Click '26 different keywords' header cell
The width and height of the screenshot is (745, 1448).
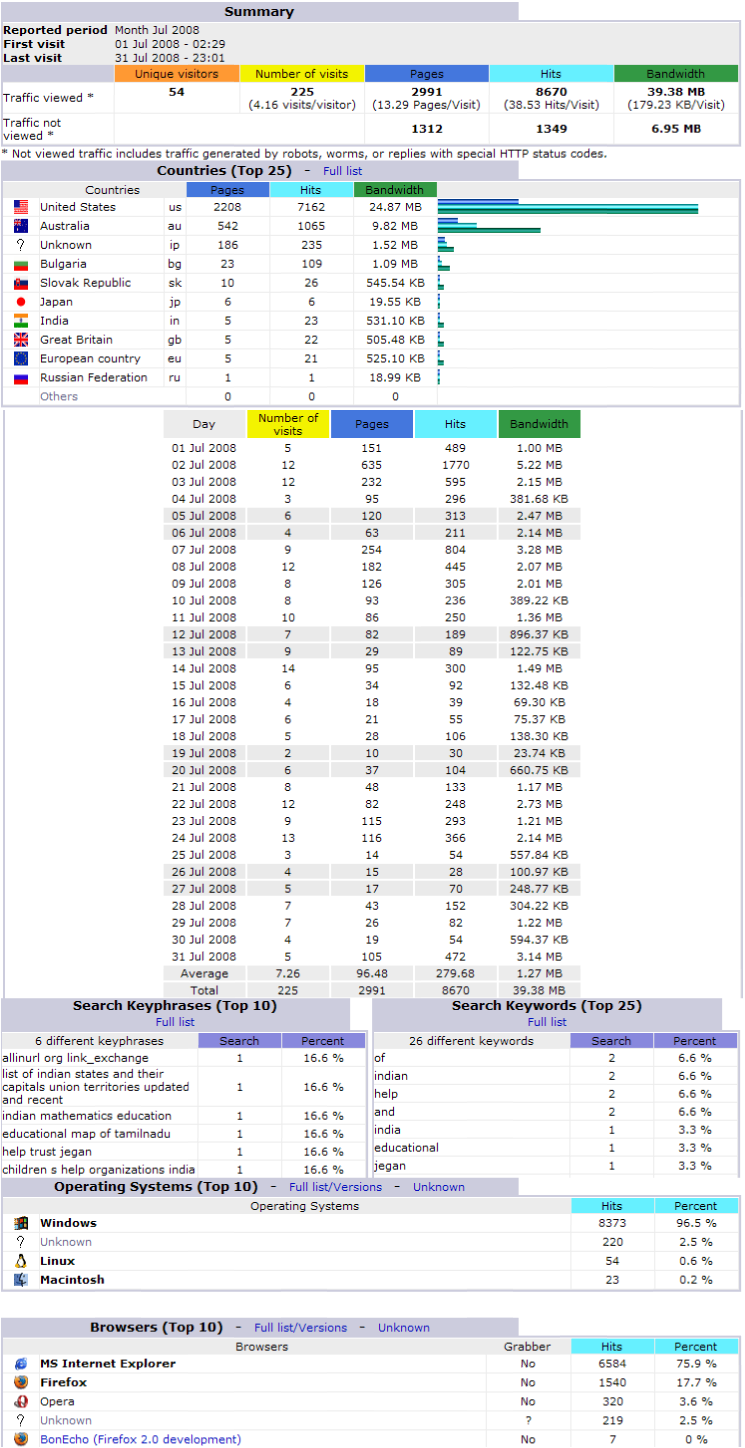[x=471, y=1041]
